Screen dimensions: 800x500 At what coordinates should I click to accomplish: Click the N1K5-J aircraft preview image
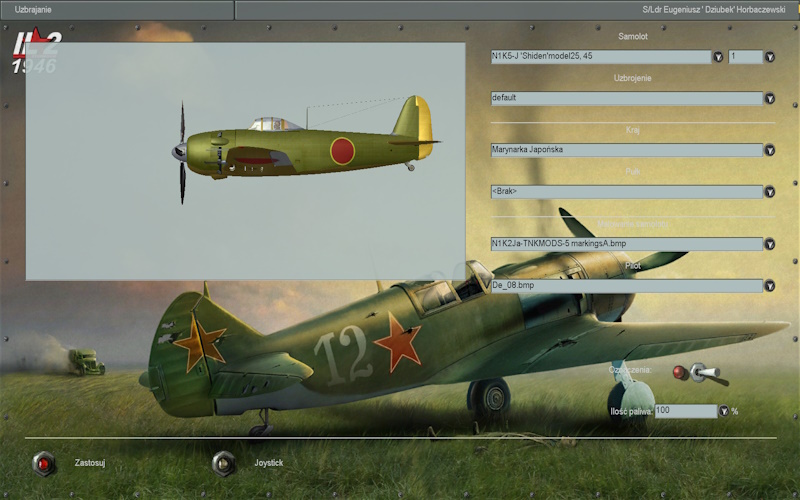[x=245, y=161]
